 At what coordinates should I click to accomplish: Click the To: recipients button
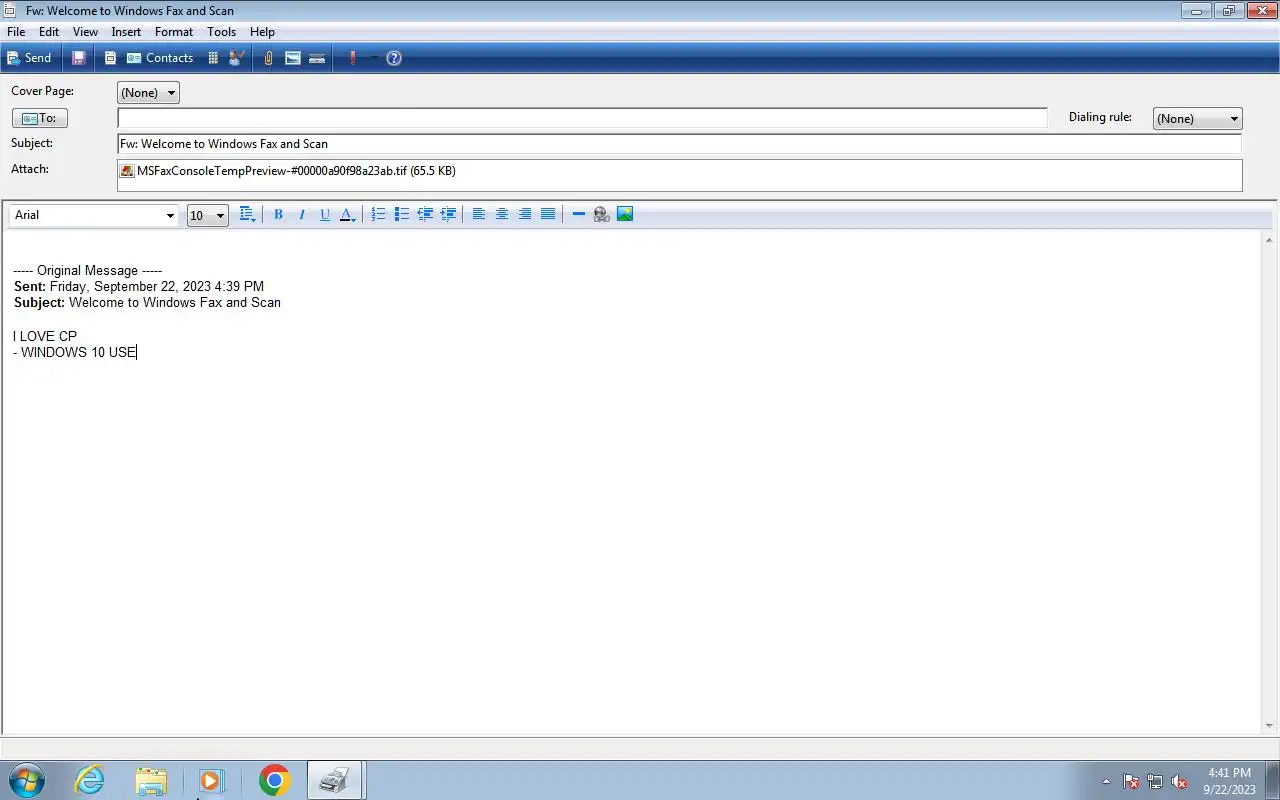pyautogui.click(x=40, y=118)
